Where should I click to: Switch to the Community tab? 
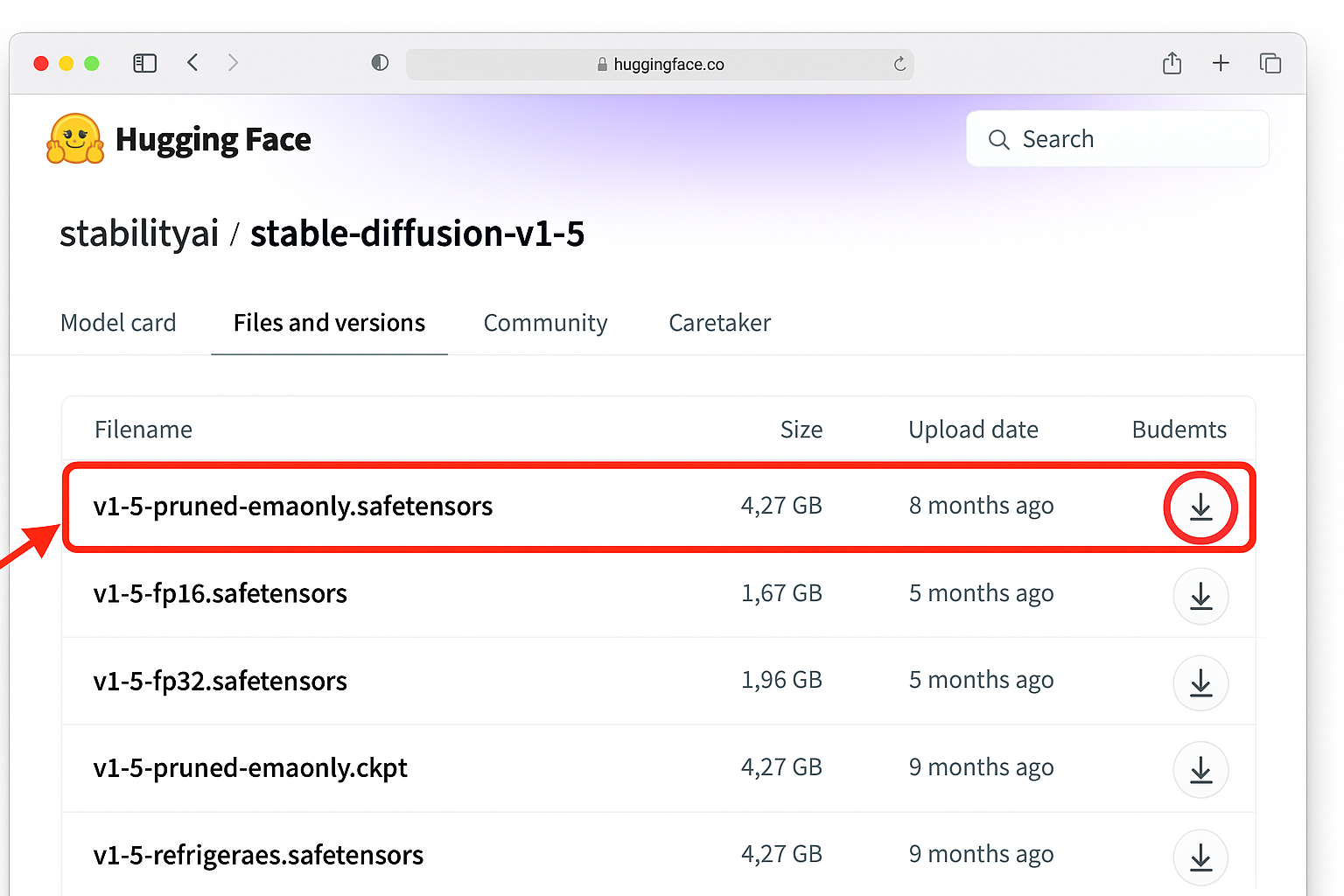pyautogui.click(x=545, y=324)
